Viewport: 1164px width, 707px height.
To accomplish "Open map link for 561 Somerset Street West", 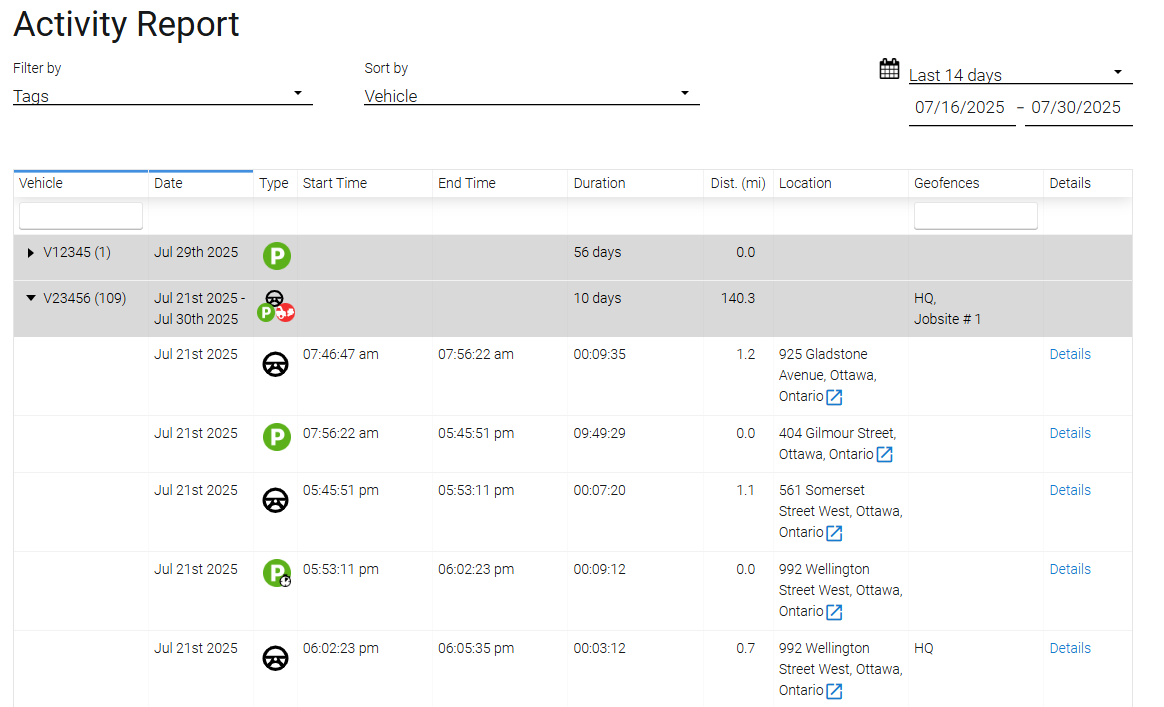I will tap(834, 533).
